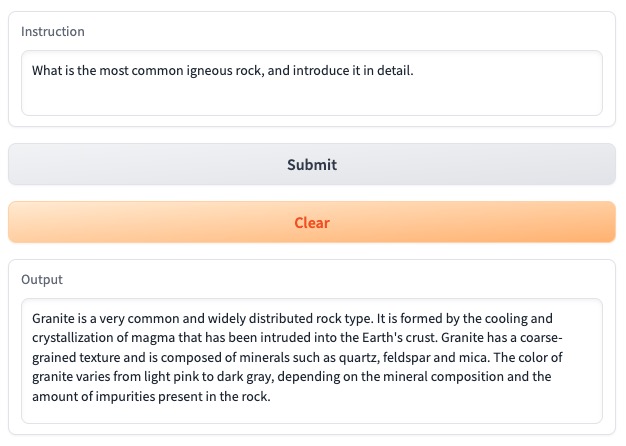Click the word "crystallization" in the output text
Image resolution: width=626 pixels, height=446 pixels.
[73, 338]
